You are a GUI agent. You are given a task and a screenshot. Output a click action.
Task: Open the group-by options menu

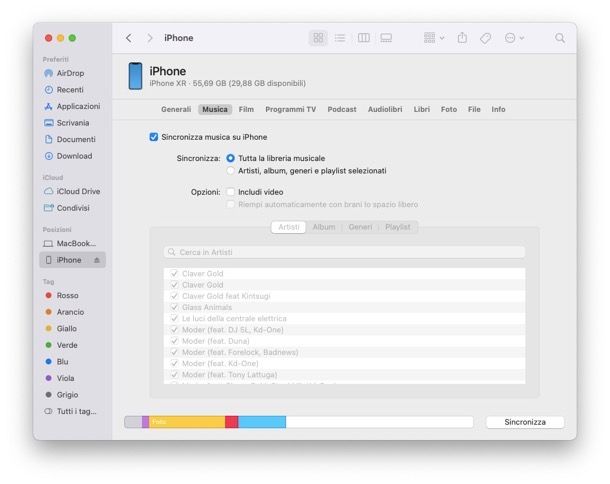pyautogui.click(x=433, y=38)
